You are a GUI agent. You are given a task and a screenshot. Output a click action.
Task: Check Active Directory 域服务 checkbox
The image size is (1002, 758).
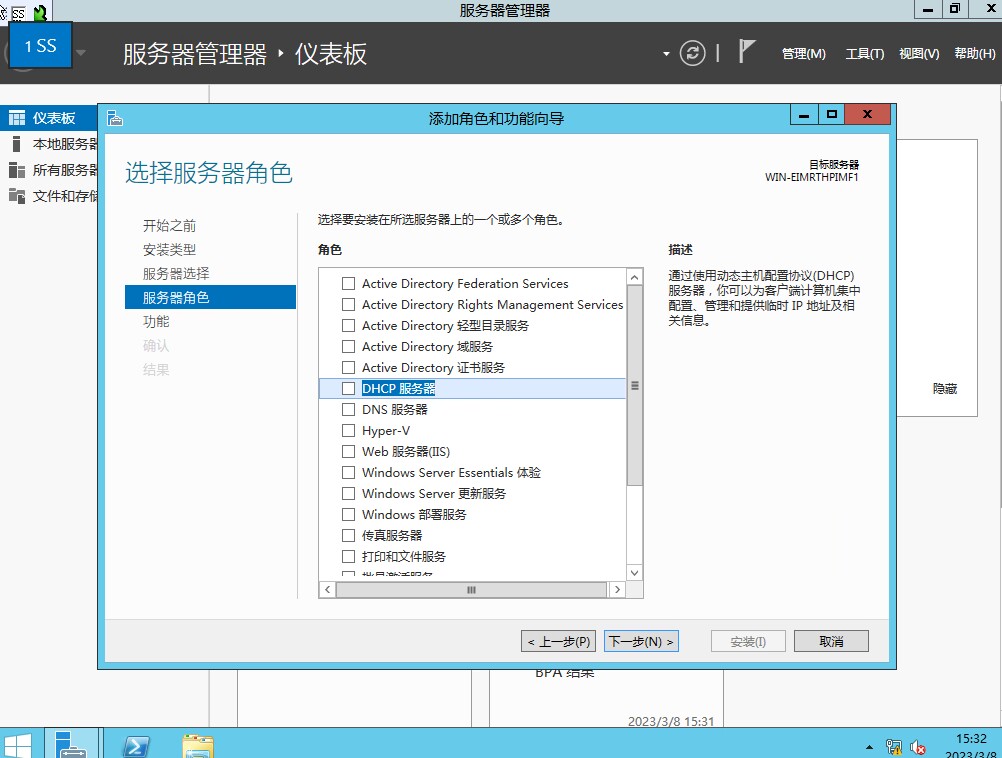click(x=348, y=346)
